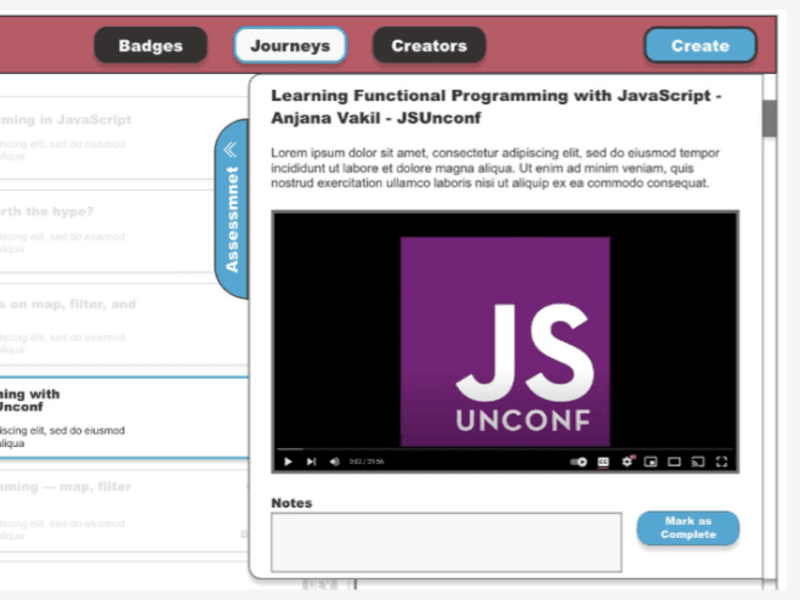The height and width of the screenshot is (600, 800).
Task: Mute the video with the speaker icon
Action: pyautogui.click(x=335, y=462)
